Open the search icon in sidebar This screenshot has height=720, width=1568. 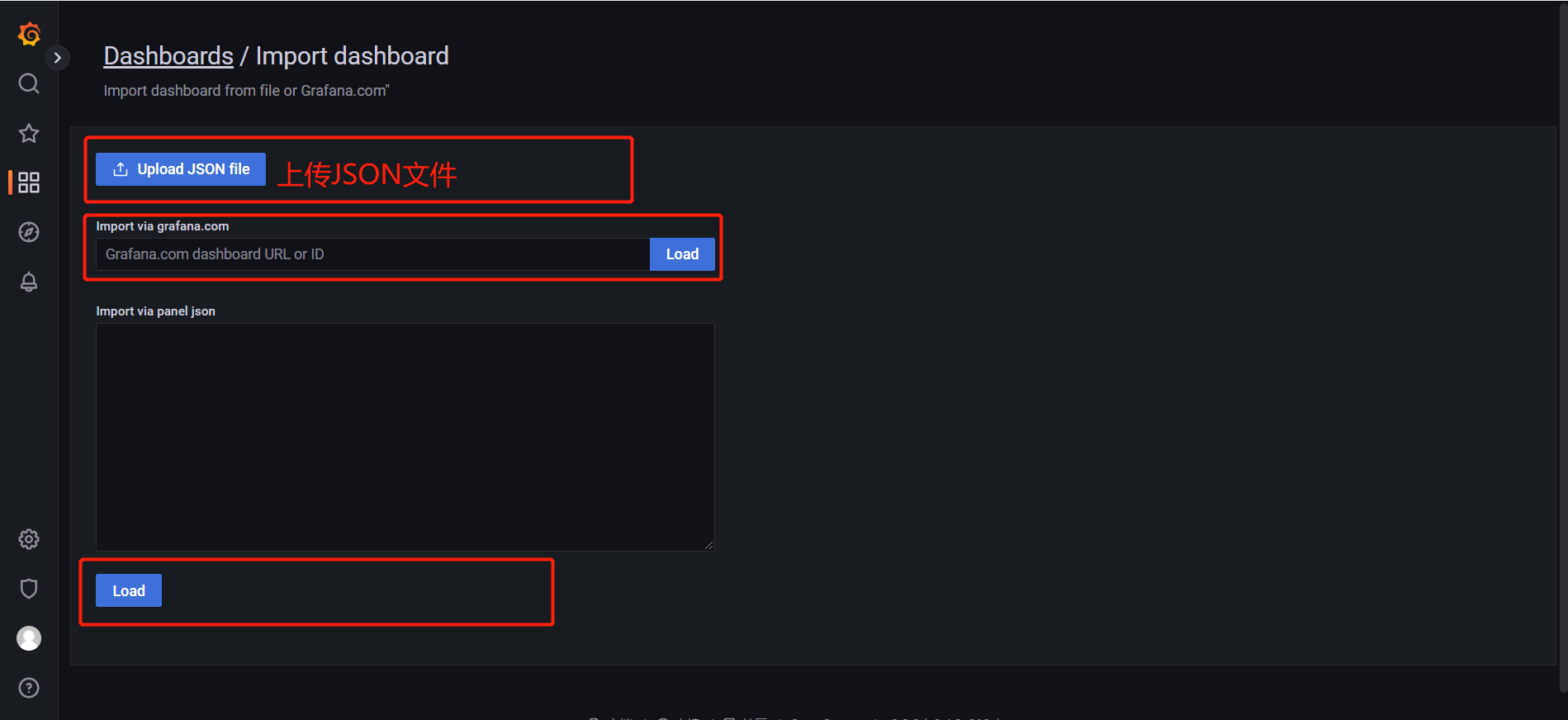click(29, 83)
